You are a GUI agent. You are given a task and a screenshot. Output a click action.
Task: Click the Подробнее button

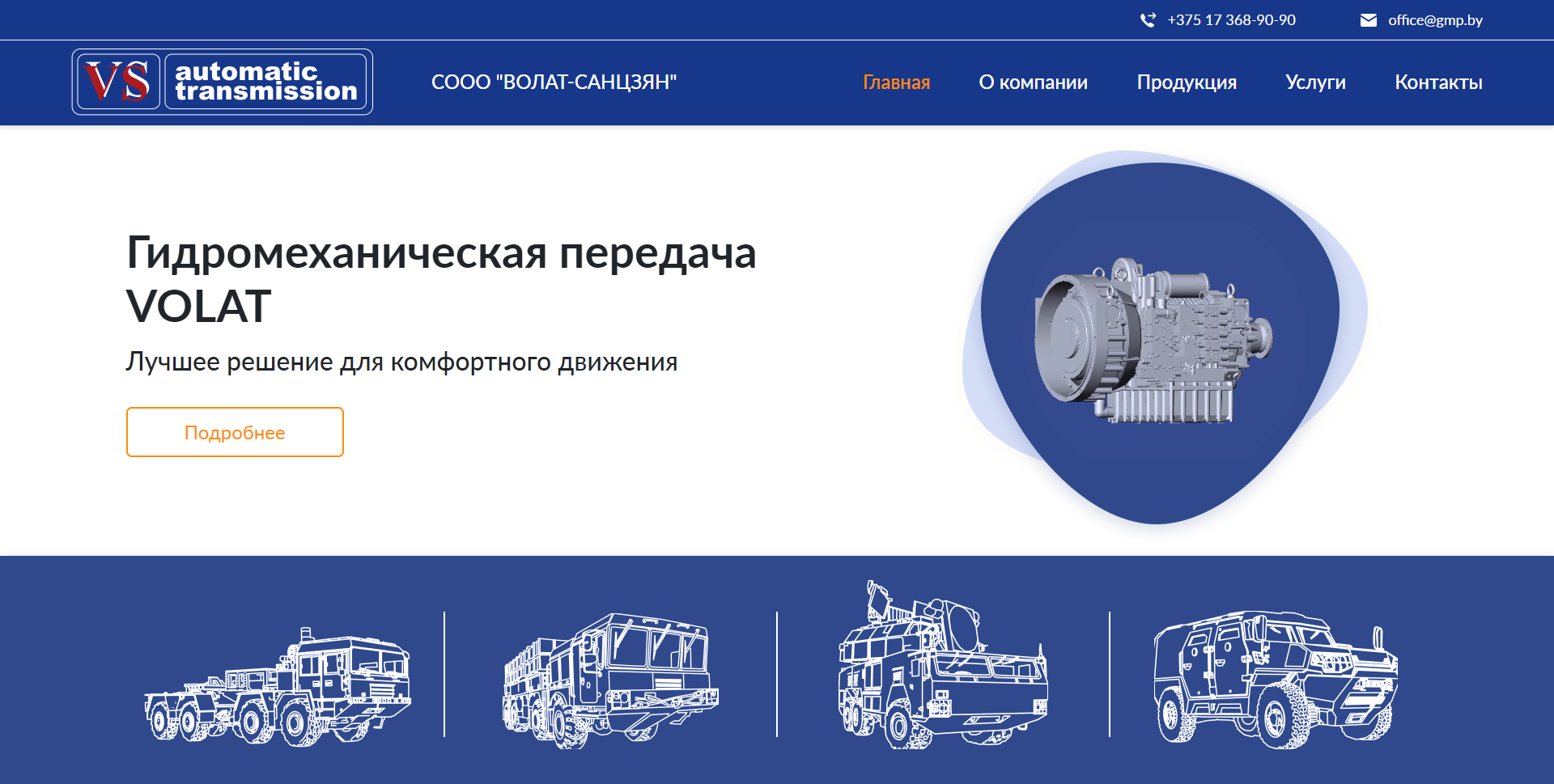(x=235, y=432)
